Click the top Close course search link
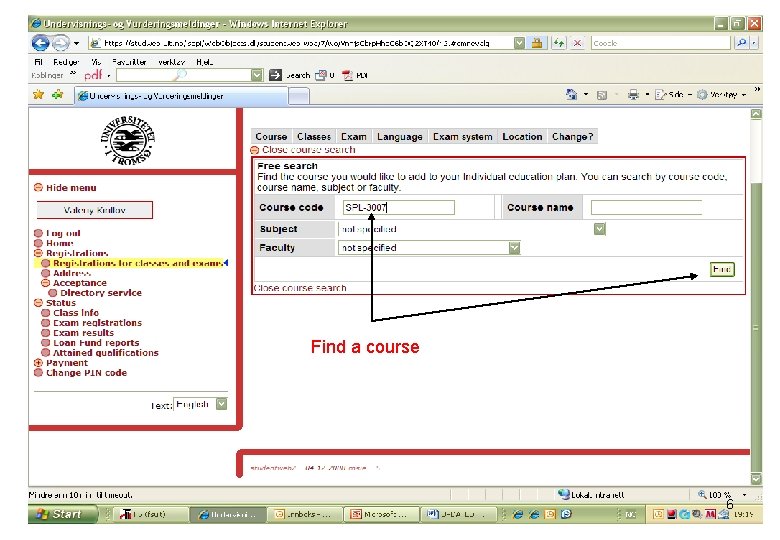780x540 pixels. 308,150
